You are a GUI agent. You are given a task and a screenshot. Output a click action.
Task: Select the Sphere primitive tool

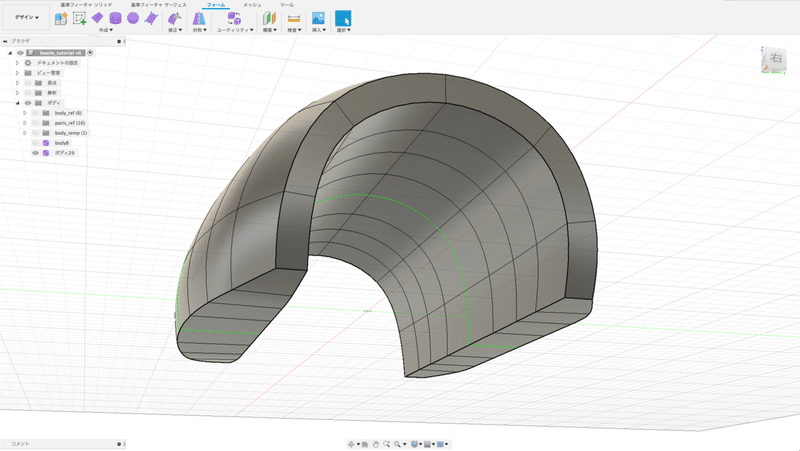(132, 18)
